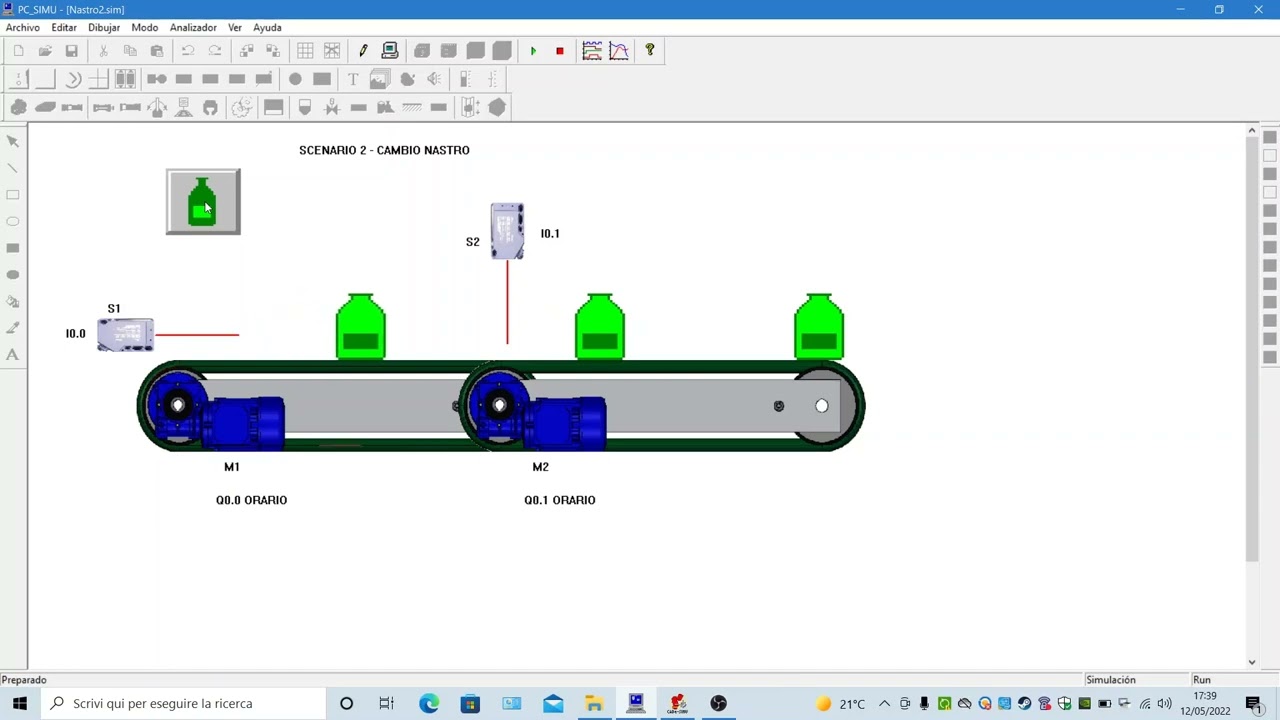
Task: Click the Q0.0 ORARIO label
Action: pyautogui.click(x=251, y=500)
